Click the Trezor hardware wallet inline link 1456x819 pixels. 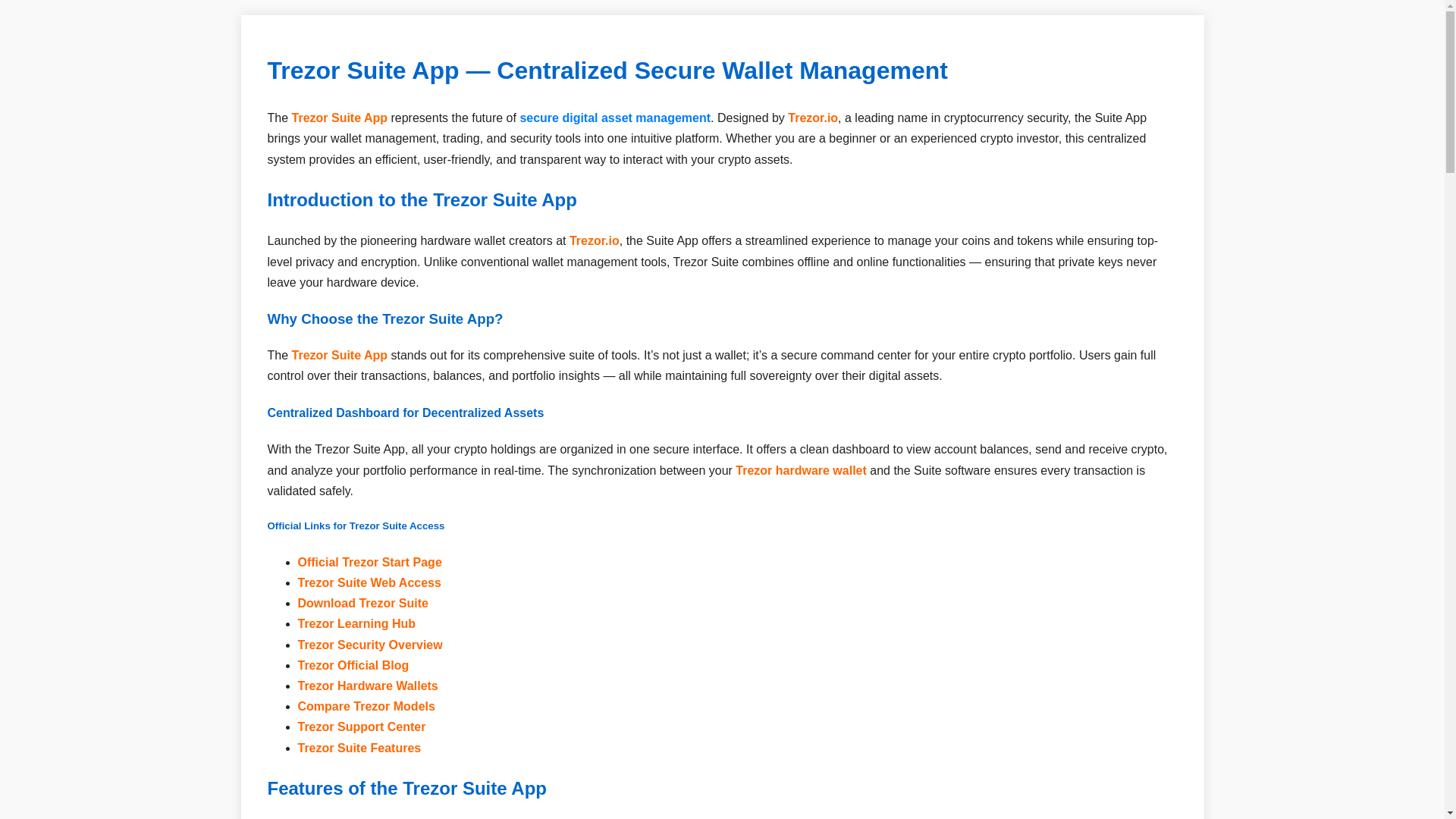(x=800, y=470)
